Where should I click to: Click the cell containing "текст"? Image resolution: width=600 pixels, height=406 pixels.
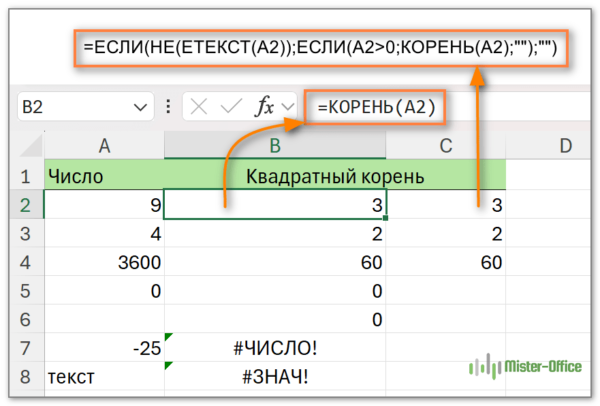click(x=104, y=378)
